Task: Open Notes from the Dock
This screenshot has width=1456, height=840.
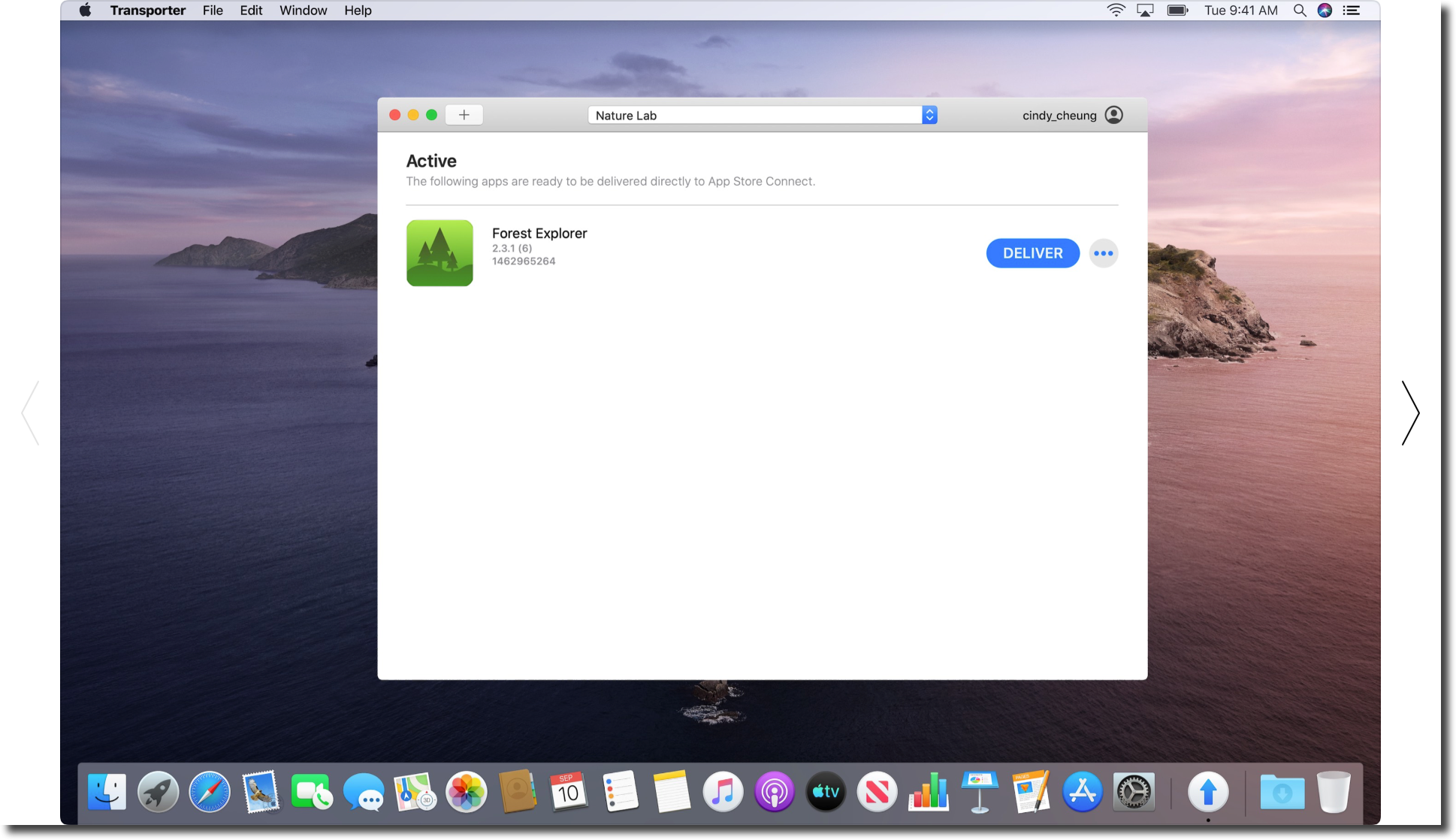Action: click(672, 792)
